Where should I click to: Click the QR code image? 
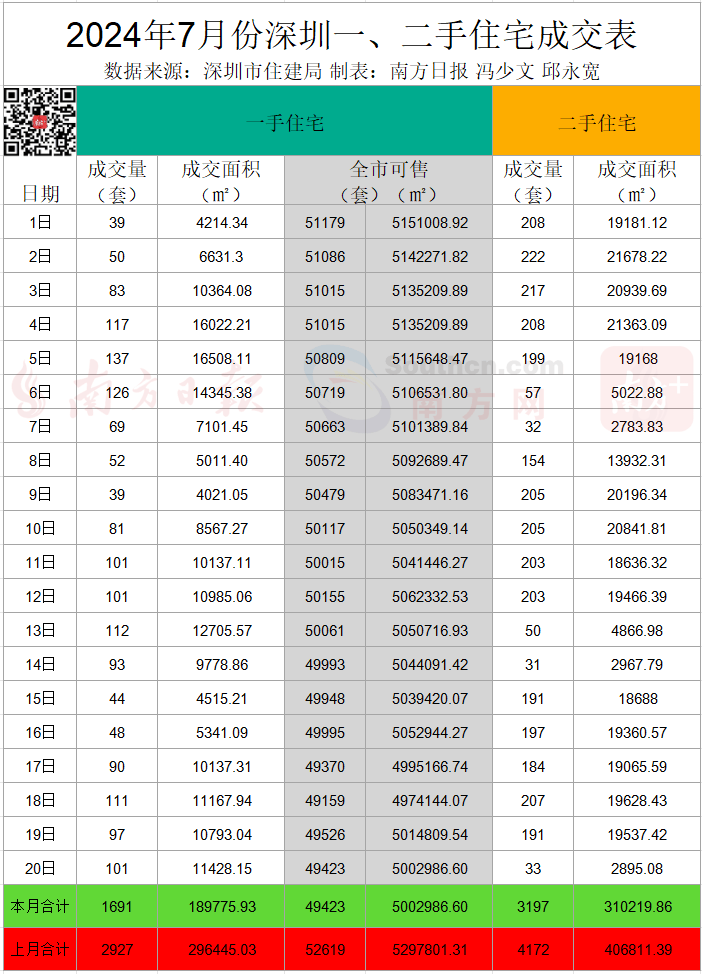[40, 121]
